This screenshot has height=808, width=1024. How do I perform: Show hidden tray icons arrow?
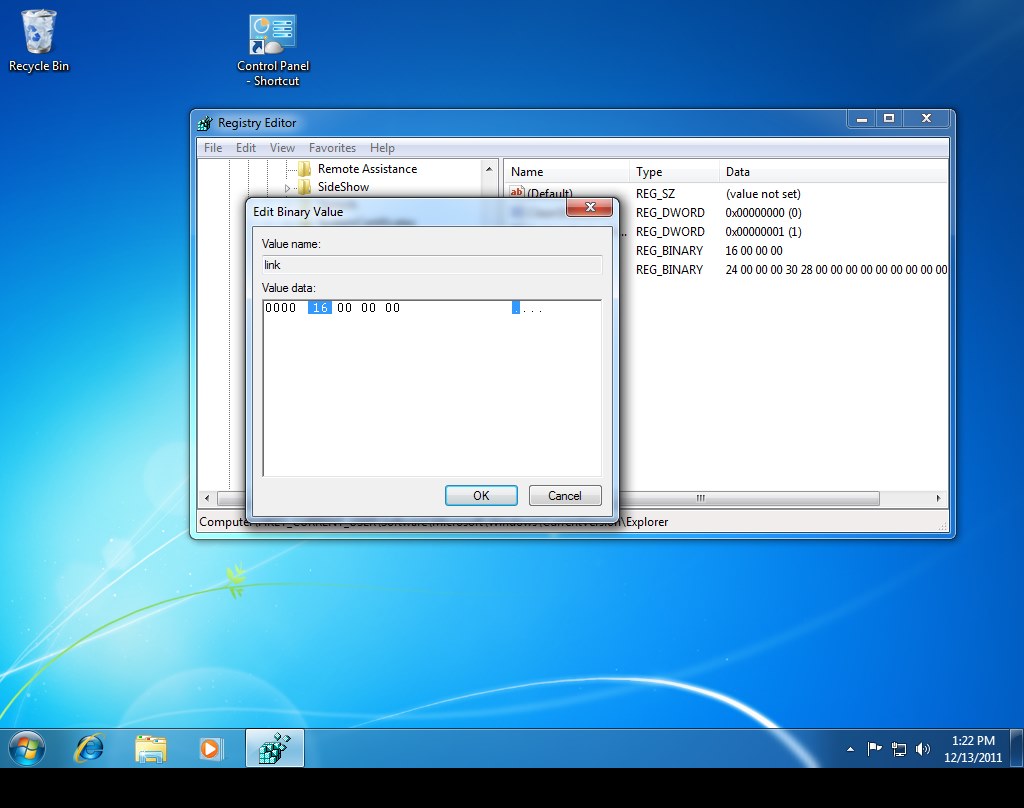[x=850, y=749]
